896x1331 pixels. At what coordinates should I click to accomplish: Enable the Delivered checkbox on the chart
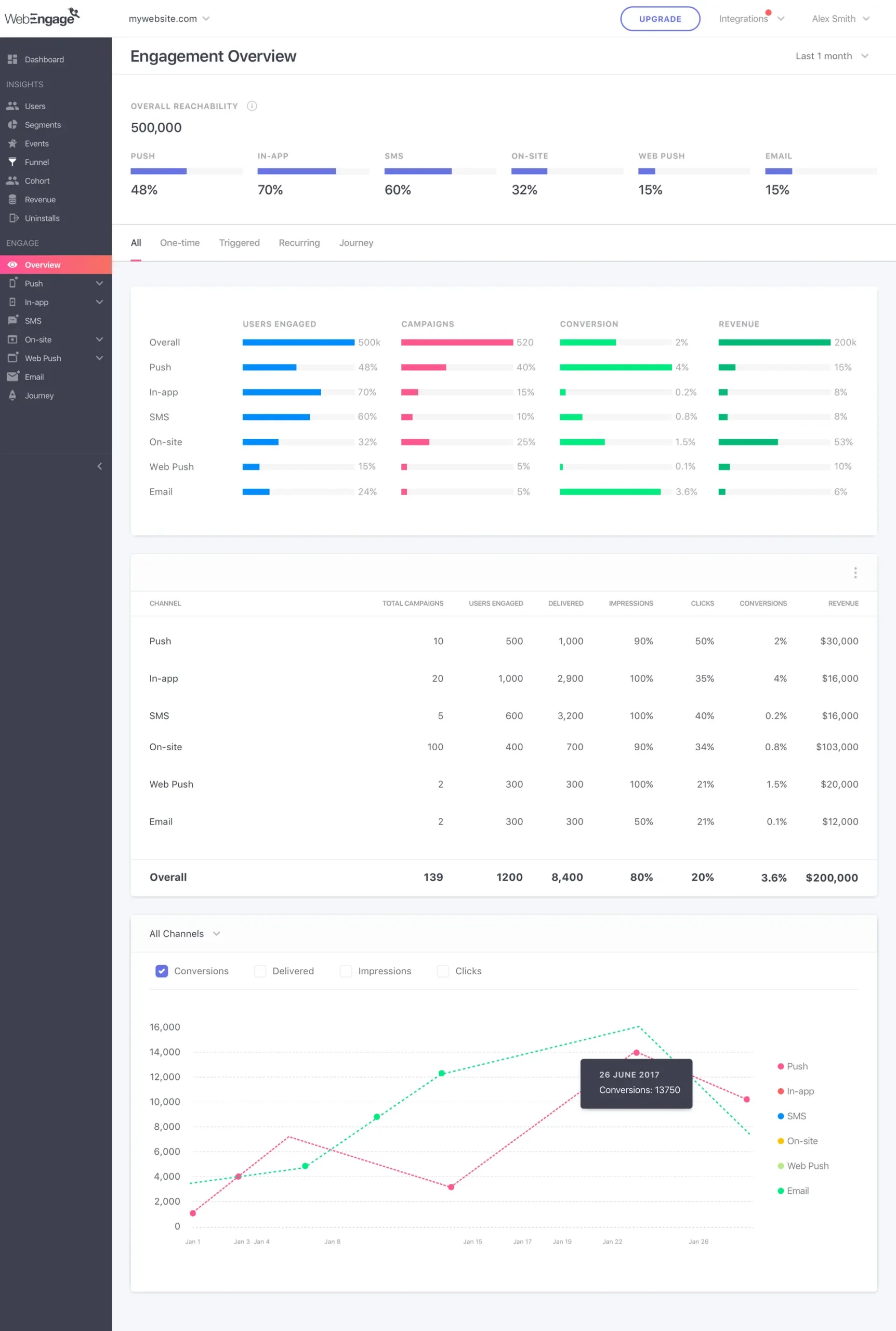tap(260, 971)
